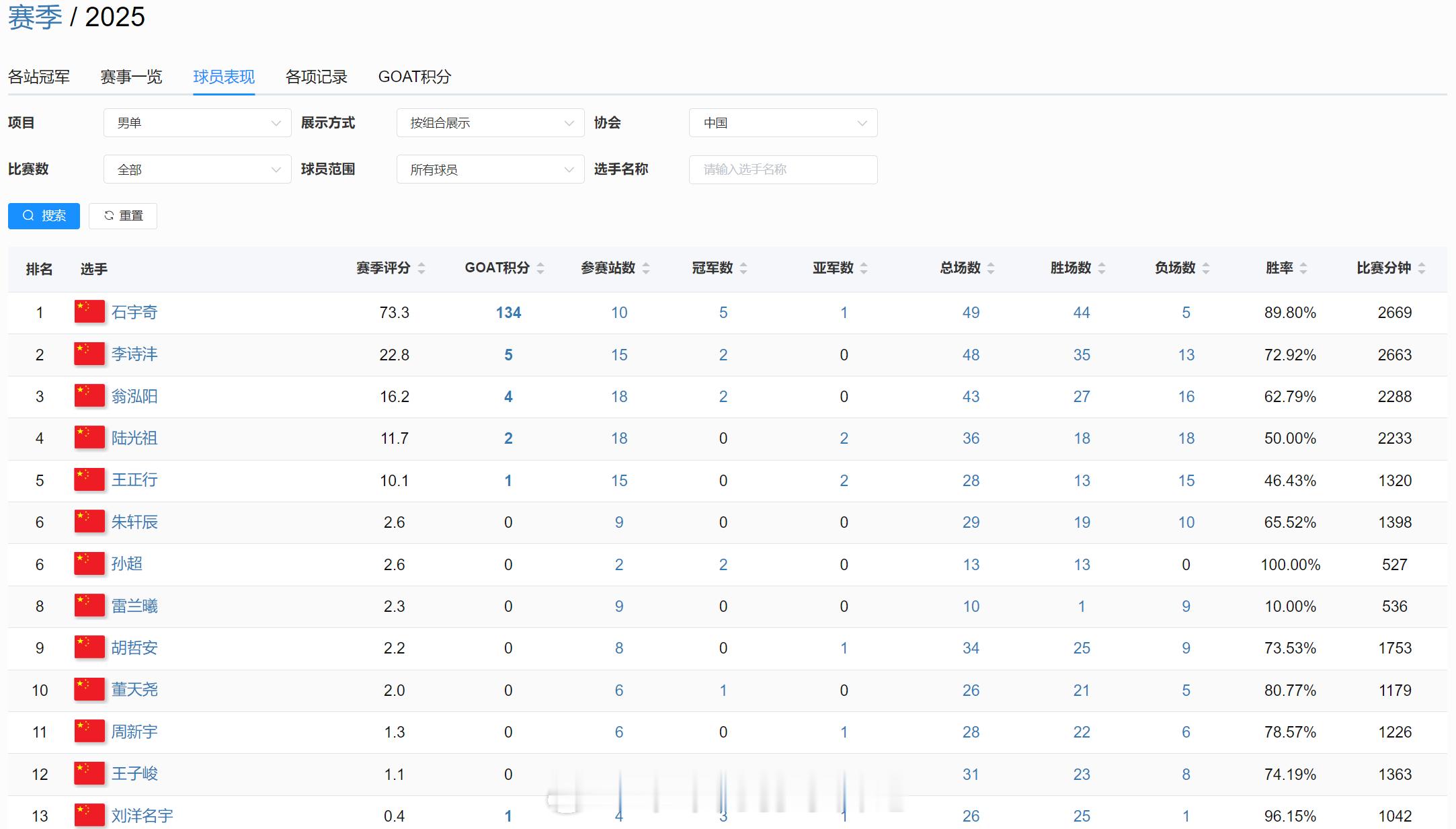Toggle sort arrows on 冠军数 header
The image size is (1456, 829).
743,268
